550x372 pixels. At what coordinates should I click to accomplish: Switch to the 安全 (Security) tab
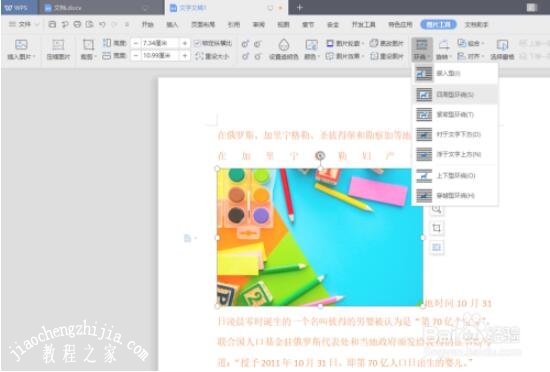click(x=333, y=25)
